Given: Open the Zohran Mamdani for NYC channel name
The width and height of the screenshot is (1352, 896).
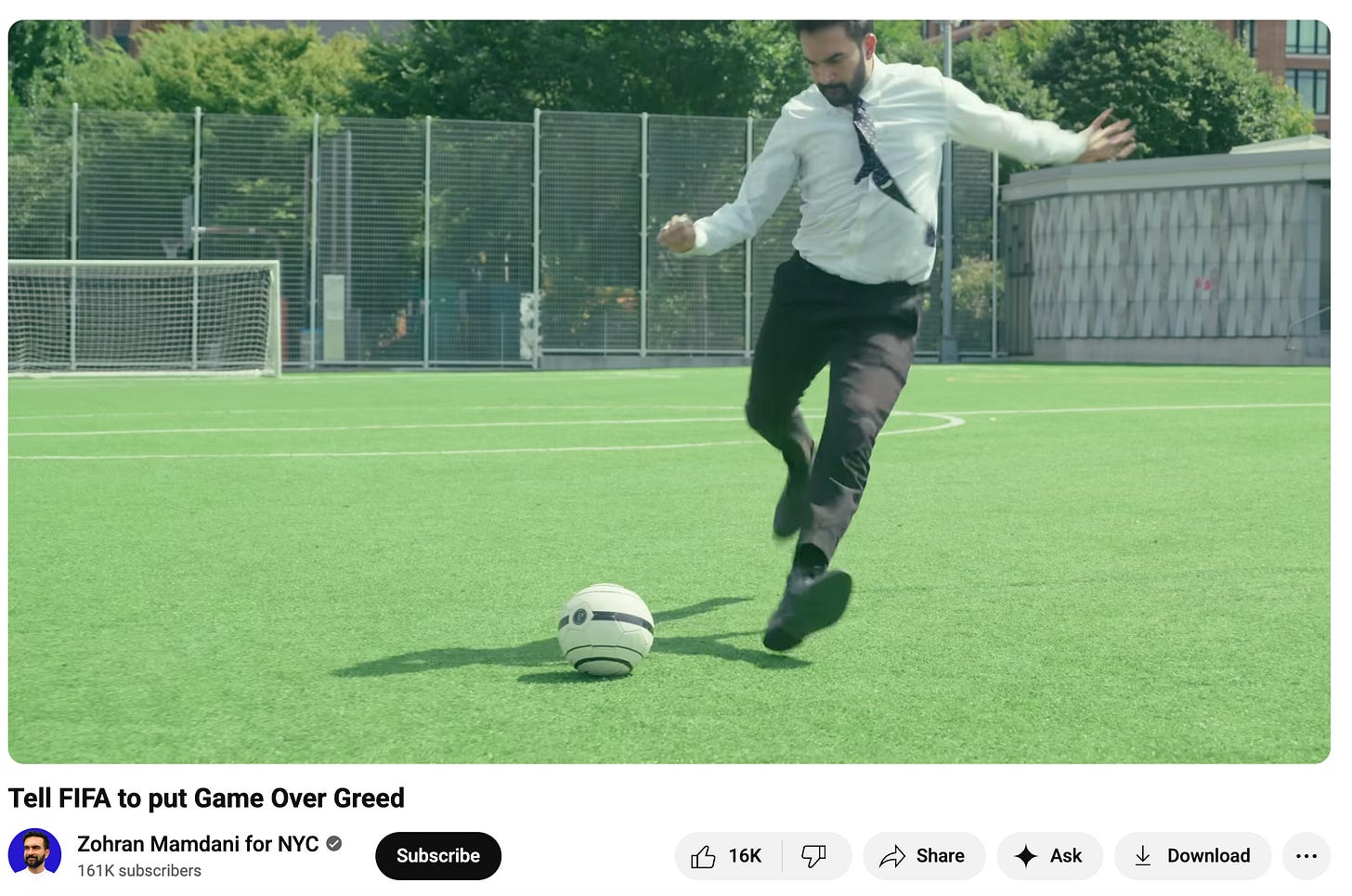Looking at the screenshot, I should [x=198, y=843].
